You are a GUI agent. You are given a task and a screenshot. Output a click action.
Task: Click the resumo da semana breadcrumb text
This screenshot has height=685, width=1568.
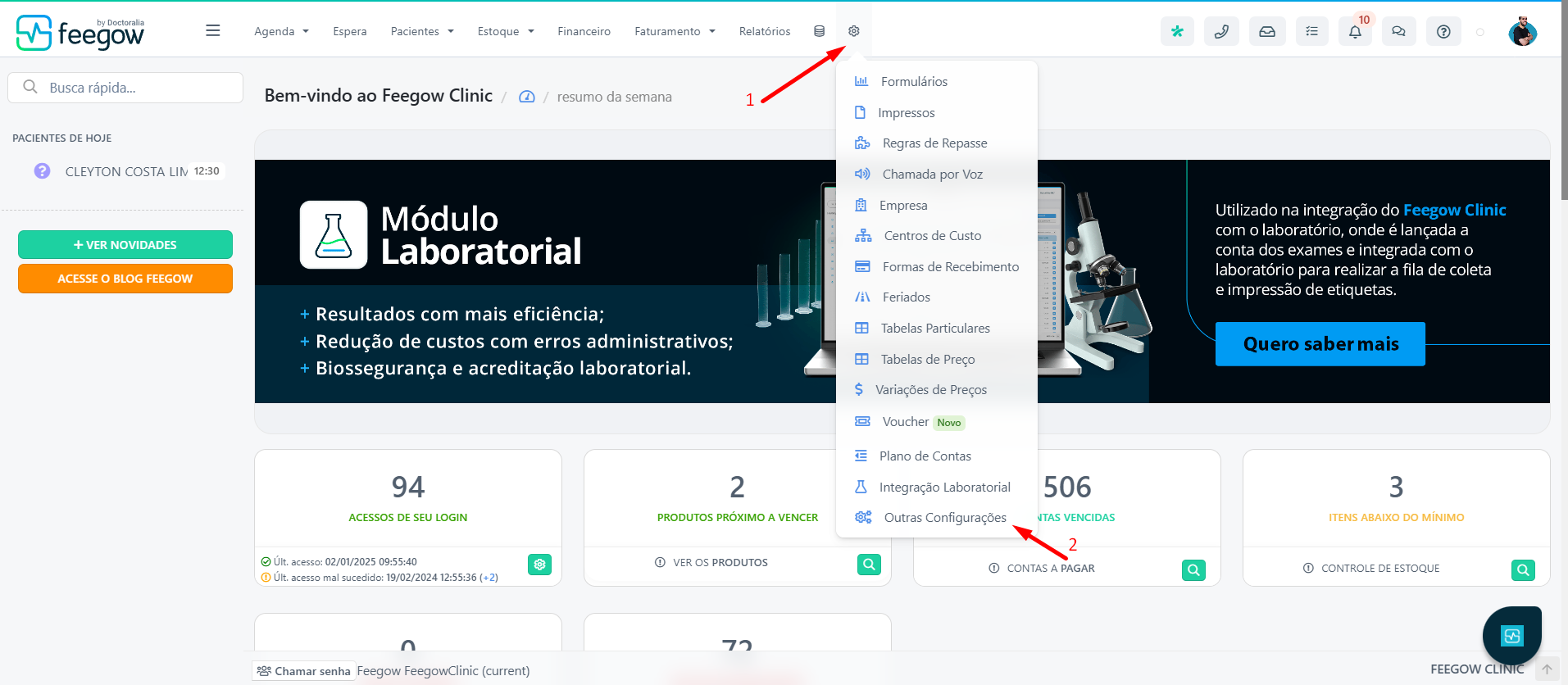click(615, 97)
